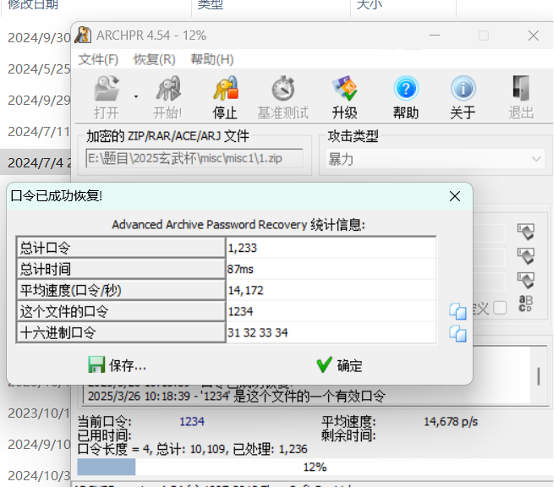Open the 恢复(R) menu

[x=154, y=59]
